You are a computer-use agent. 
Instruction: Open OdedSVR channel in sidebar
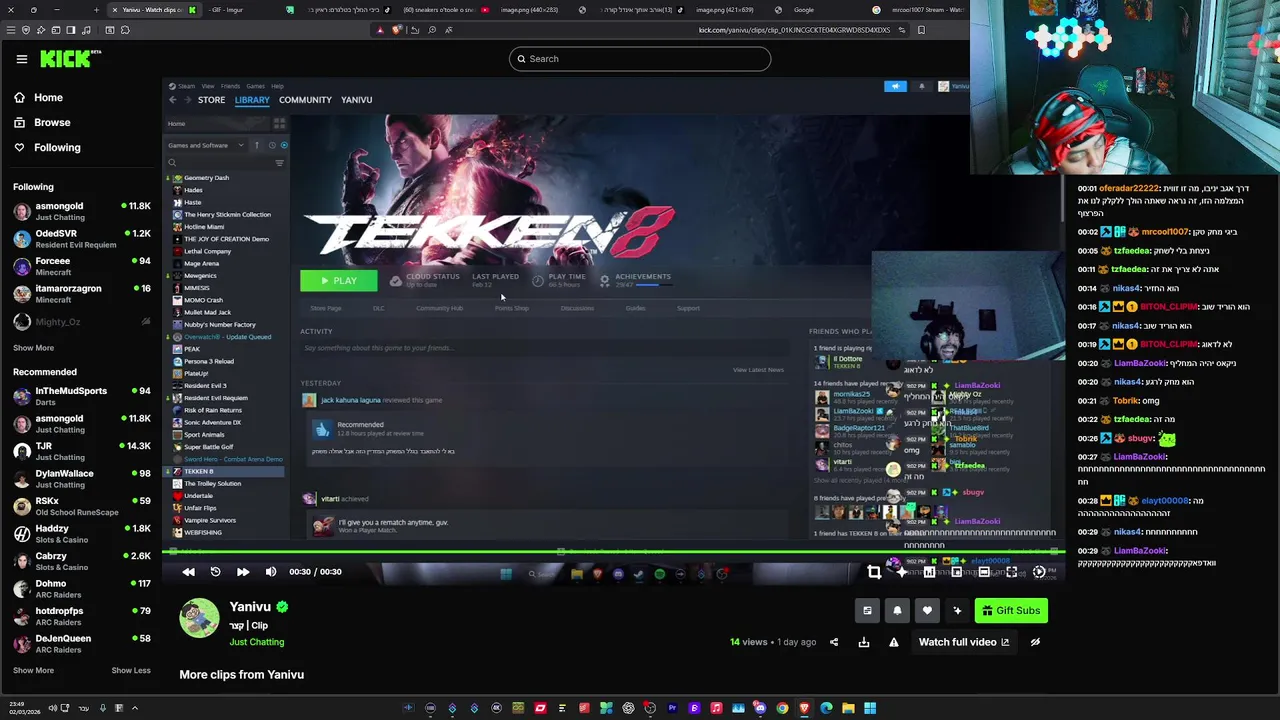(x=82, y=239)
